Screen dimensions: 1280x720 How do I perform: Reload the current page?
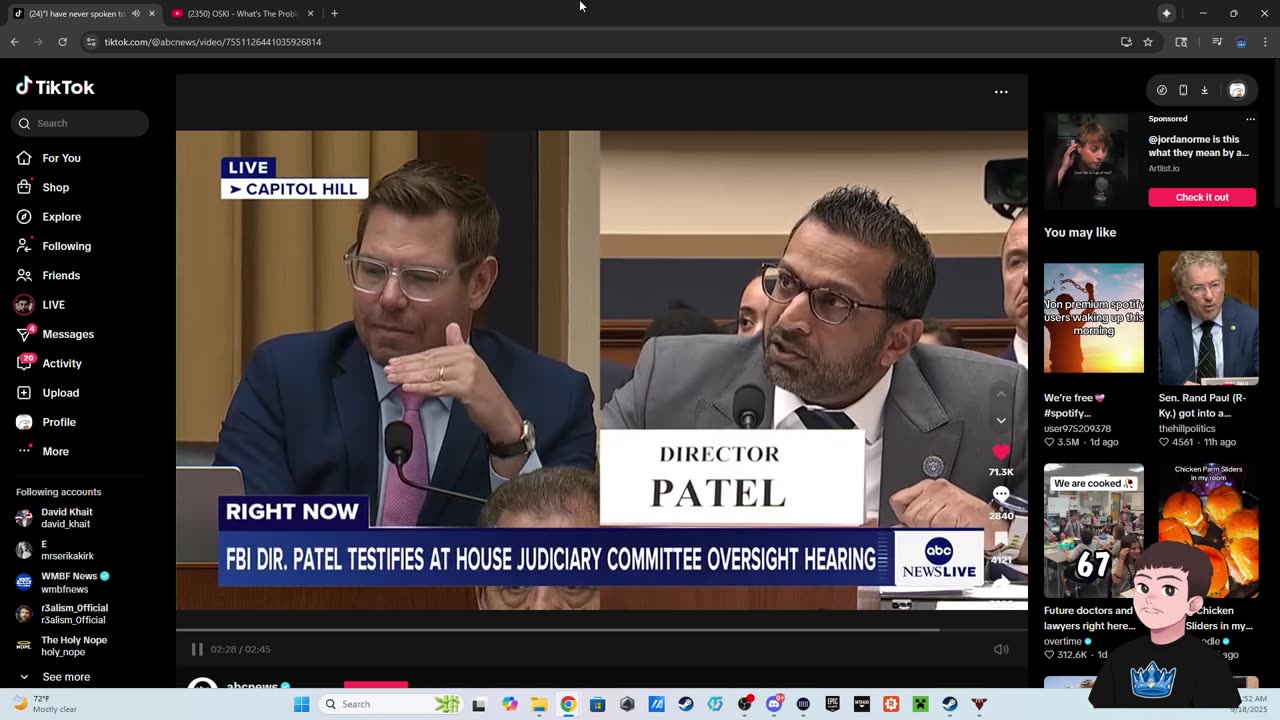[62, 42]
